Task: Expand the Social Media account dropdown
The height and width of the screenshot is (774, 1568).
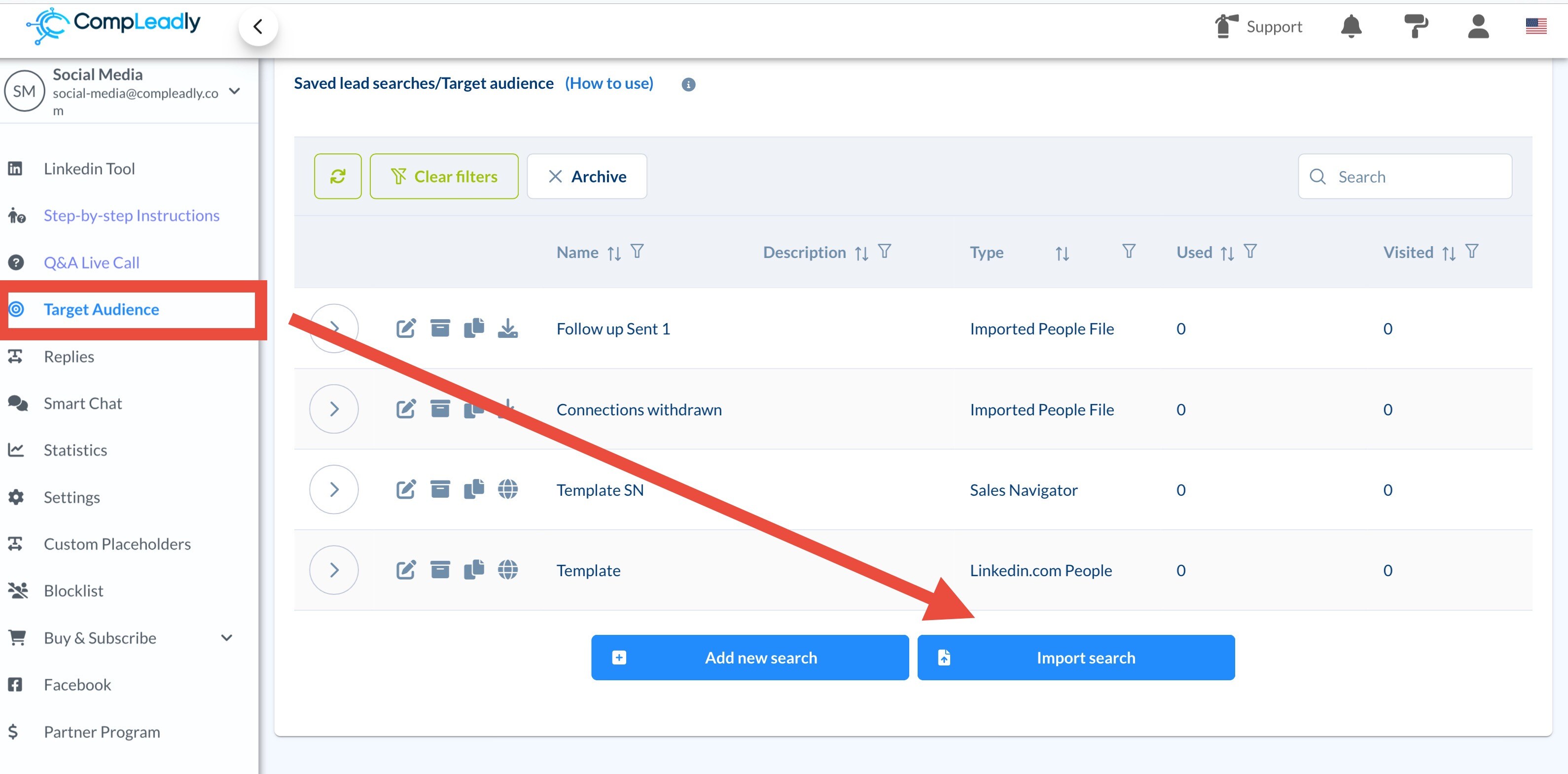Action: pos(234,91)
